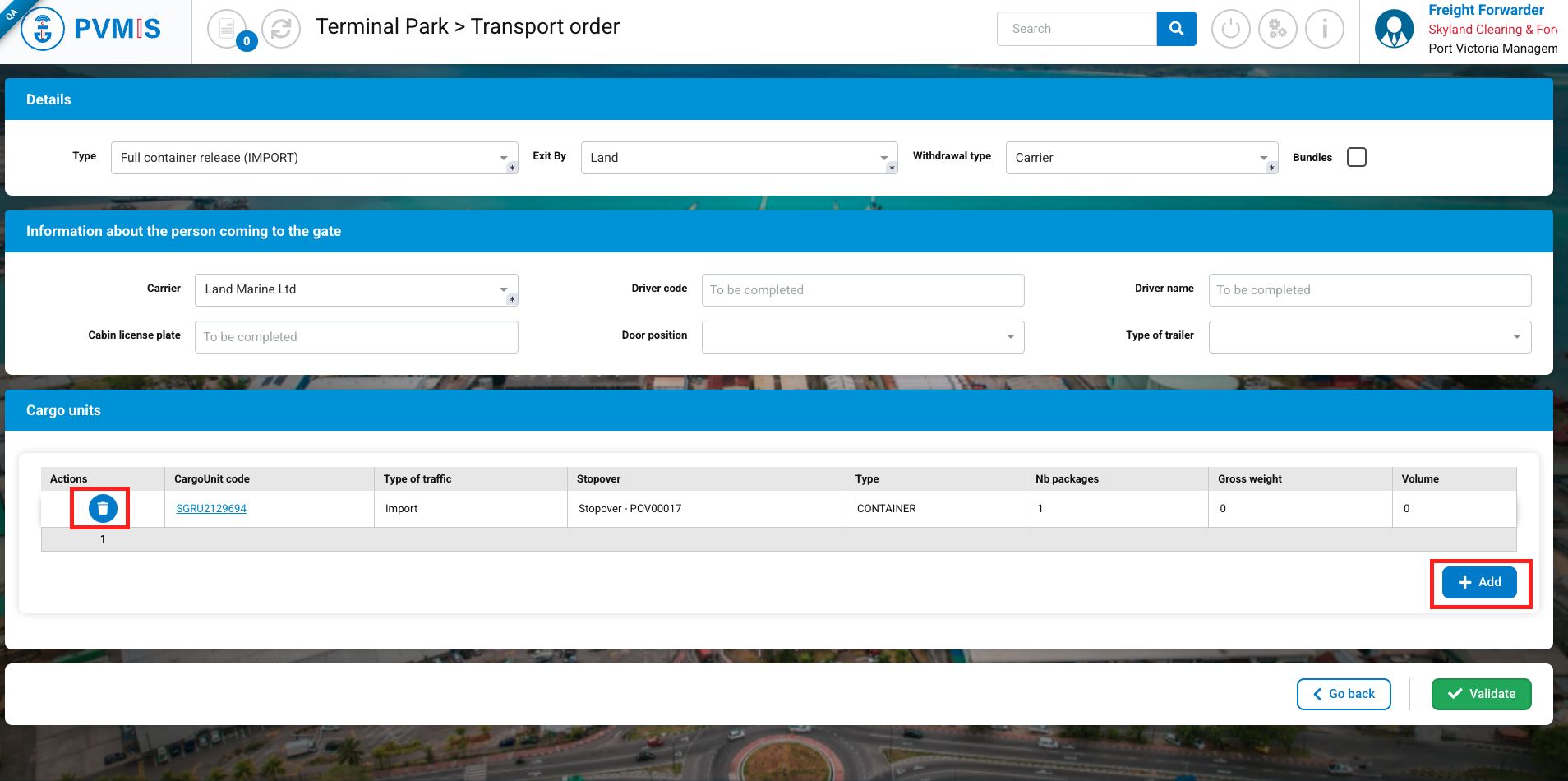Viewport: 1568px width, 781px height.
Task: Enable the Bundles checkbox
Action: pyautogui.click(x=1357, y=157)
